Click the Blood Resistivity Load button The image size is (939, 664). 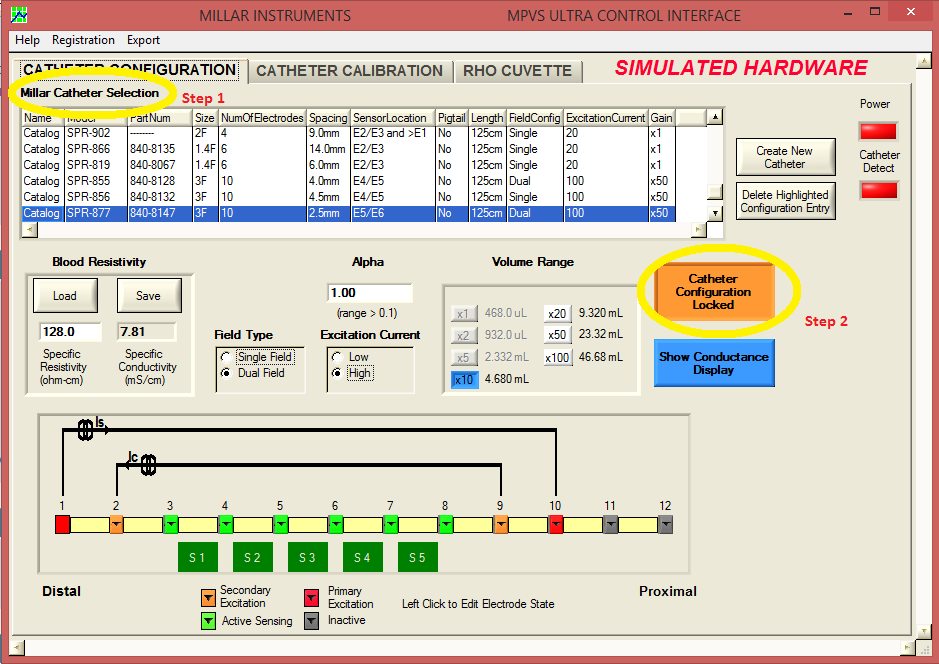point(65,296)
